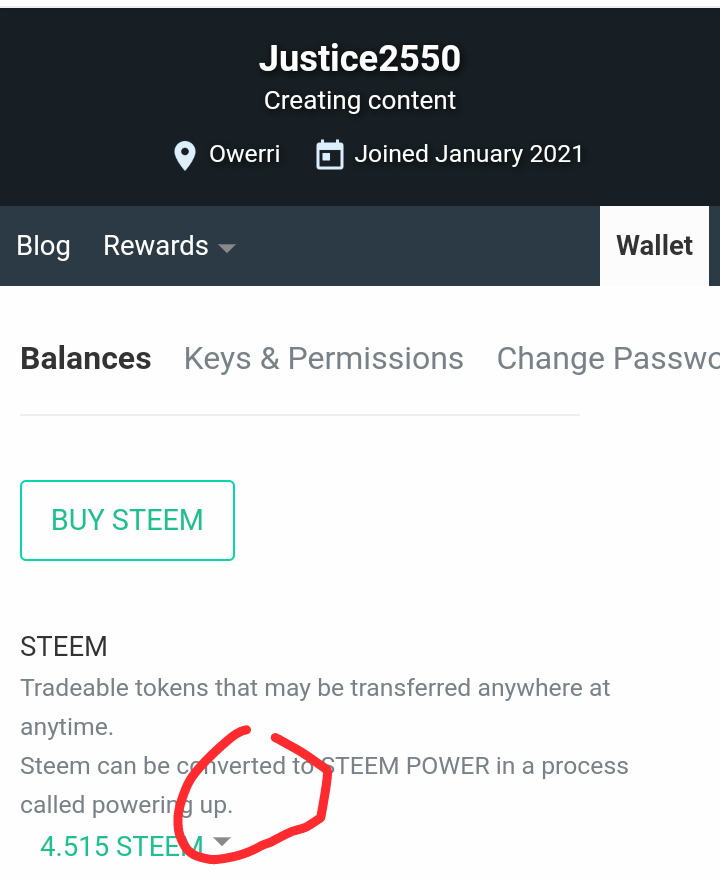720x882 pixels.
Task: Click the Tradeable tokens description line
Action: [315, 688]
